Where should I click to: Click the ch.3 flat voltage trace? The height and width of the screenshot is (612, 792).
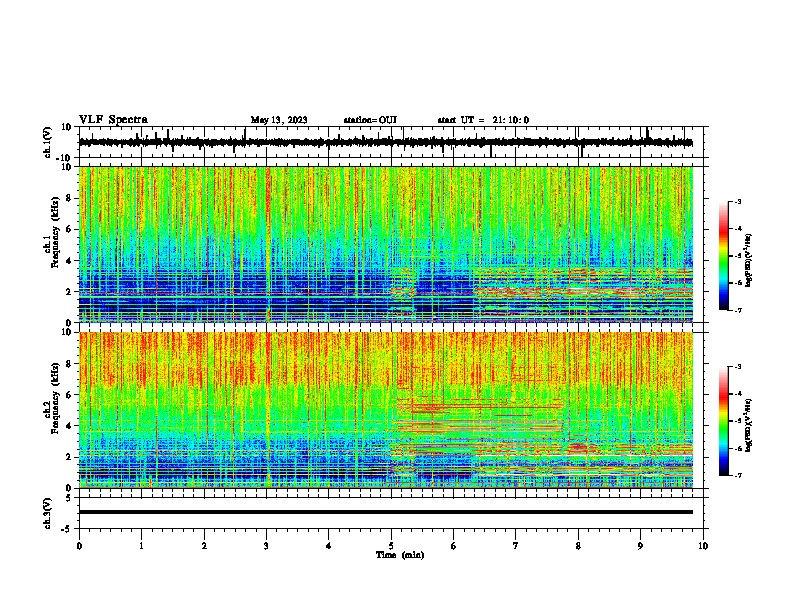coord(385,512)
